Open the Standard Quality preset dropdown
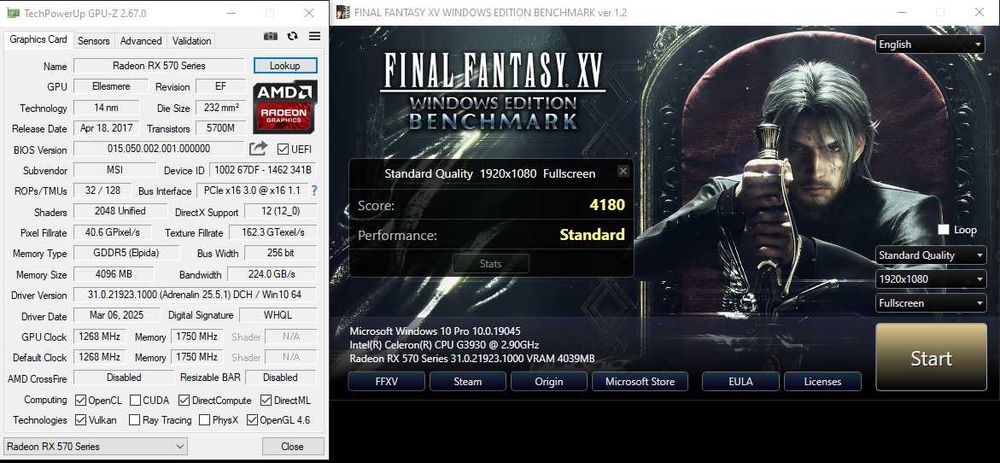 [930, 255]
